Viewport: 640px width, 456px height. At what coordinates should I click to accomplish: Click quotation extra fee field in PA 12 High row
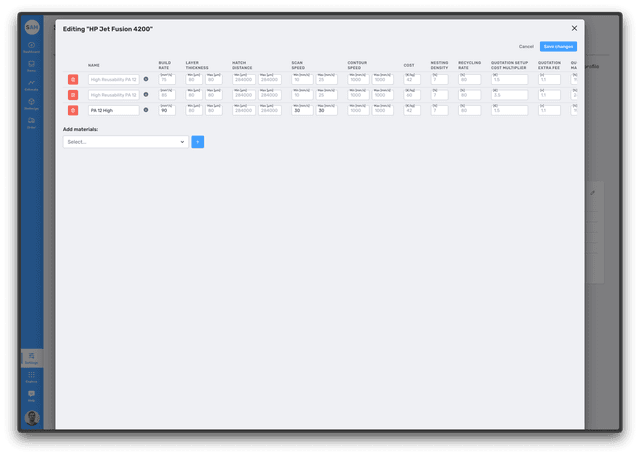click(x=549, y=110)
